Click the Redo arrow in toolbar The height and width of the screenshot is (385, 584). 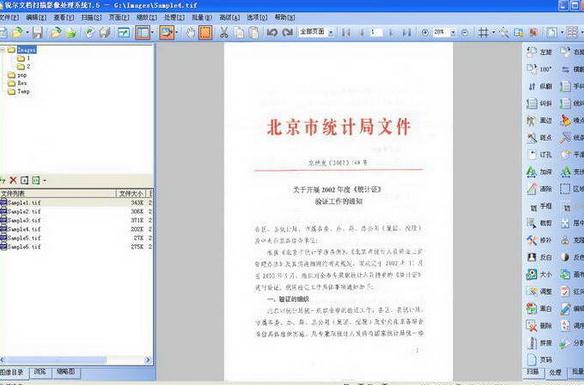pos(288,33)
